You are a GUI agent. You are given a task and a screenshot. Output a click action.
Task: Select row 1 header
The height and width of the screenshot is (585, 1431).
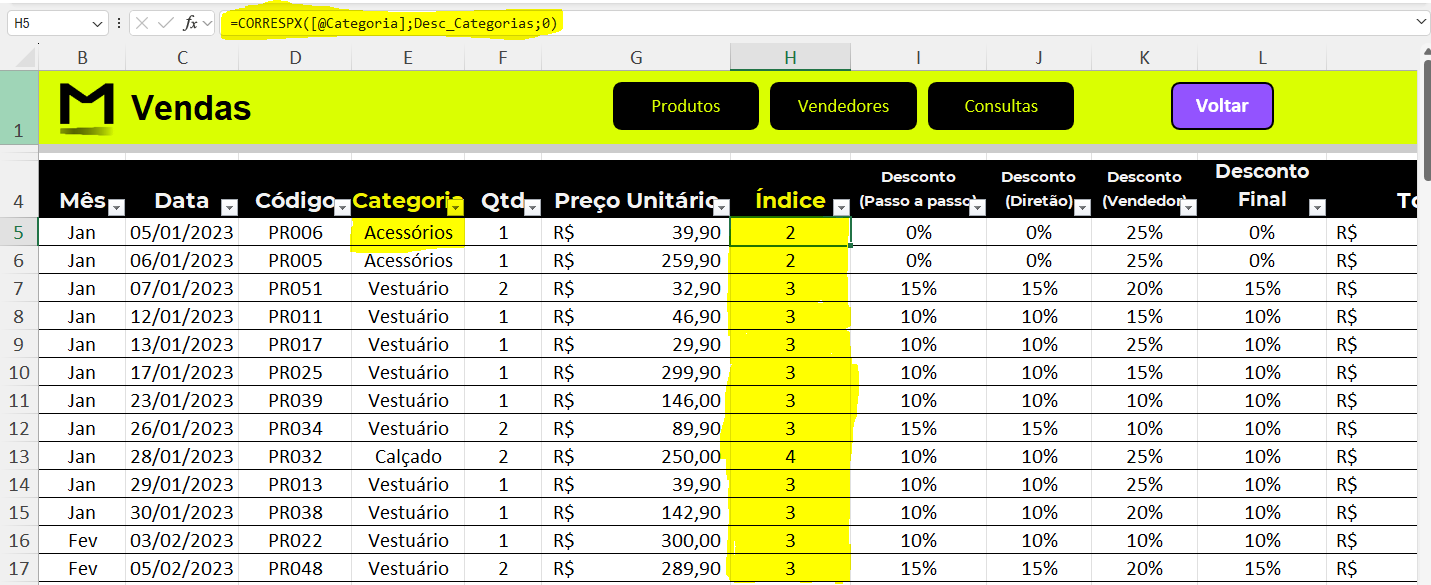click(19, 108)
